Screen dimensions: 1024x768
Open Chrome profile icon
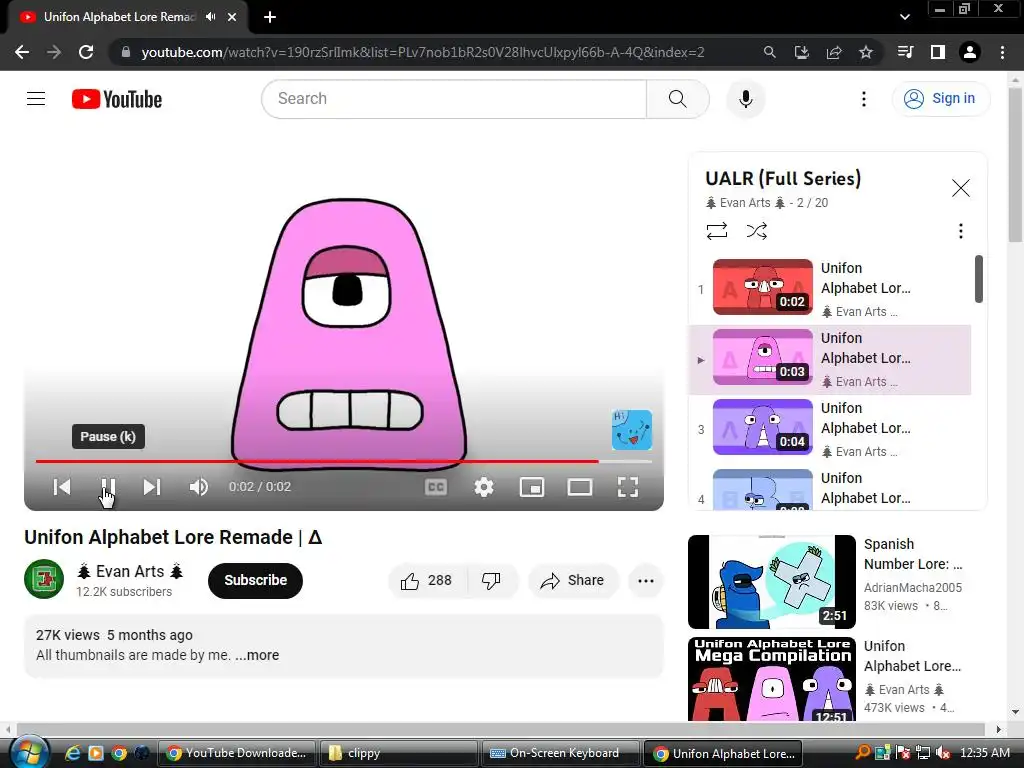[x=970, y=52]
